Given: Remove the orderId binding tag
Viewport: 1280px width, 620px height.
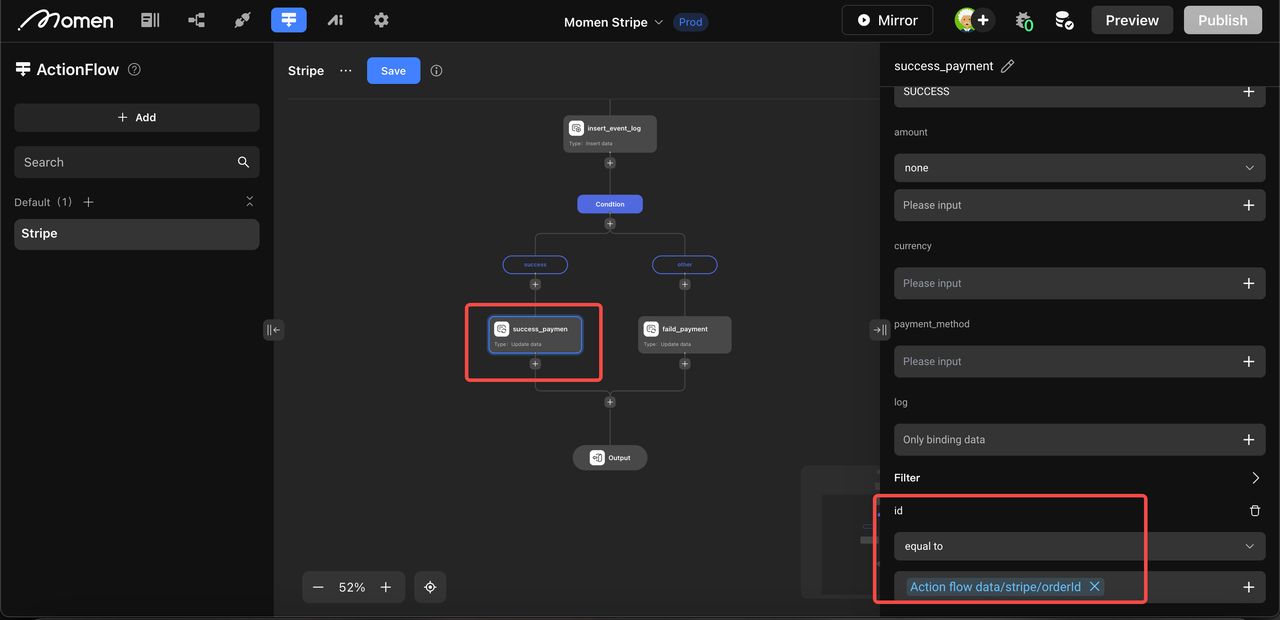Looking at the screenshot, I should [x=1094, y=587].
